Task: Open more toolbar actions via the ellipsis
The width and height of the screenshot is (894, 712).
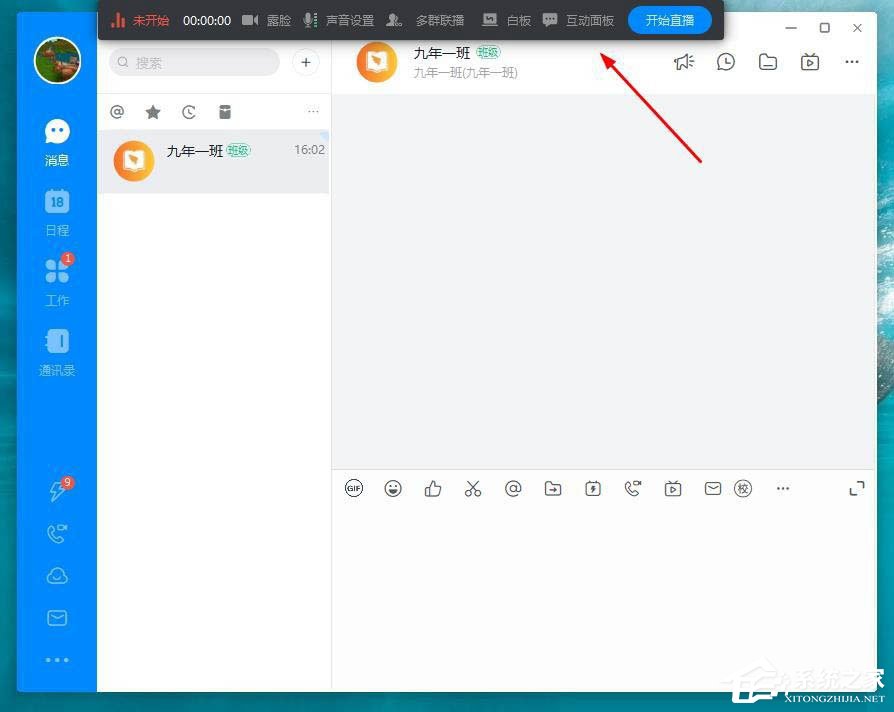Action: tap(783, 488)
